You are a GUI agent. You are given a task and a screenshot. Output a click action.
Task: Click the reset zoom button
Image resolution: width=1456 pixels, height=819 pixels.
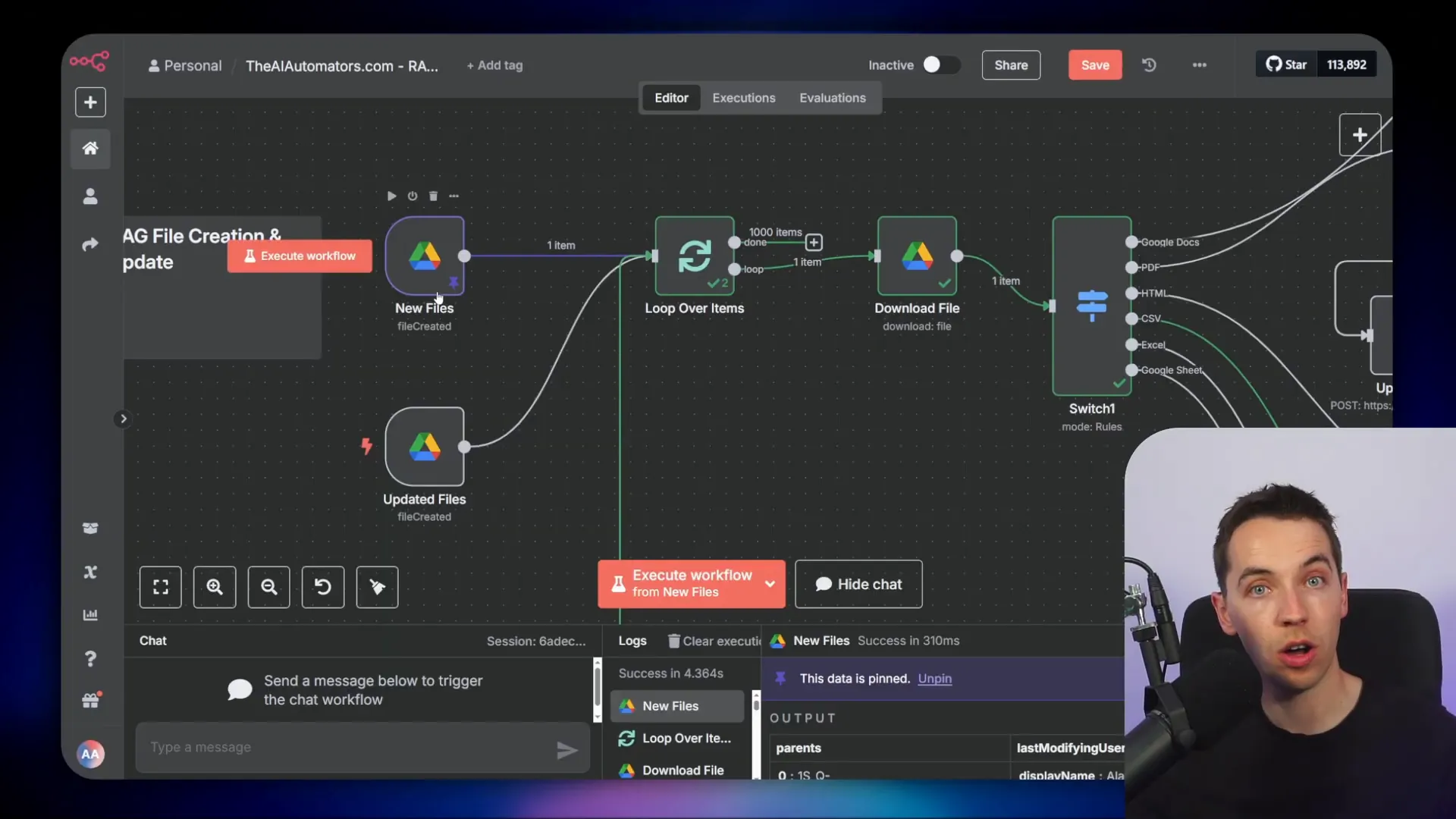[x=323, y=587]
